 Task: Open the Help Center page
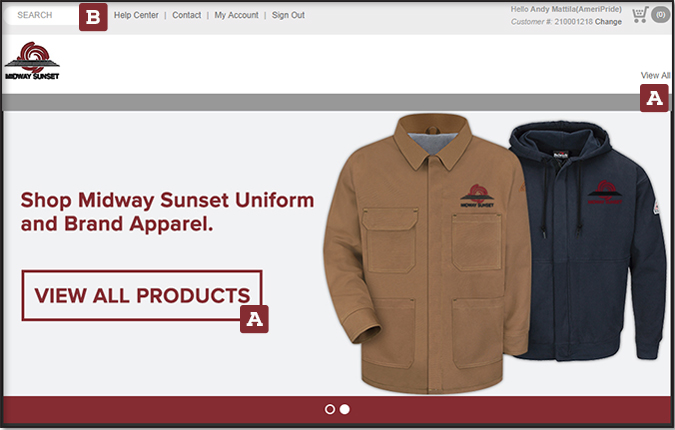pos(136,15)
